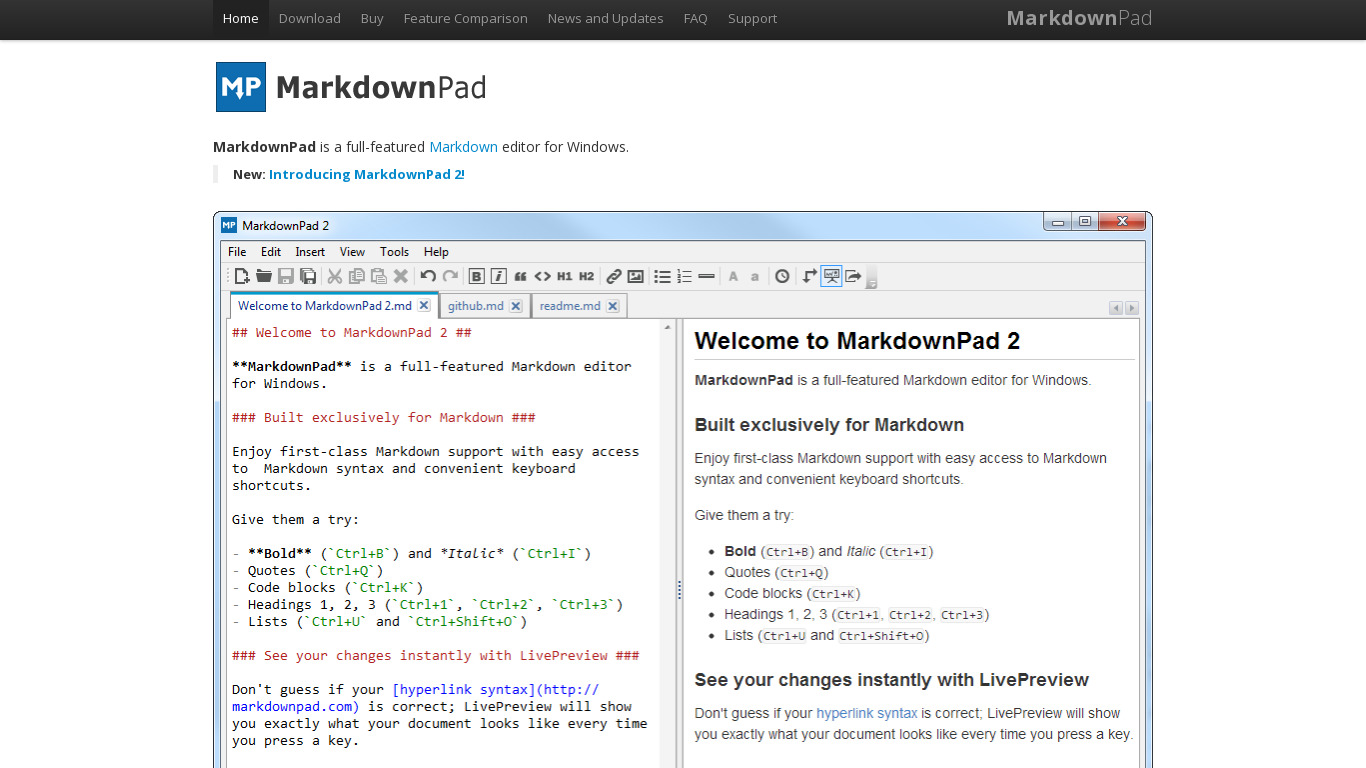This screenshot has height=768, width=1366.
Task: Click the Save All documents icon
Action: tap(308, 276)
